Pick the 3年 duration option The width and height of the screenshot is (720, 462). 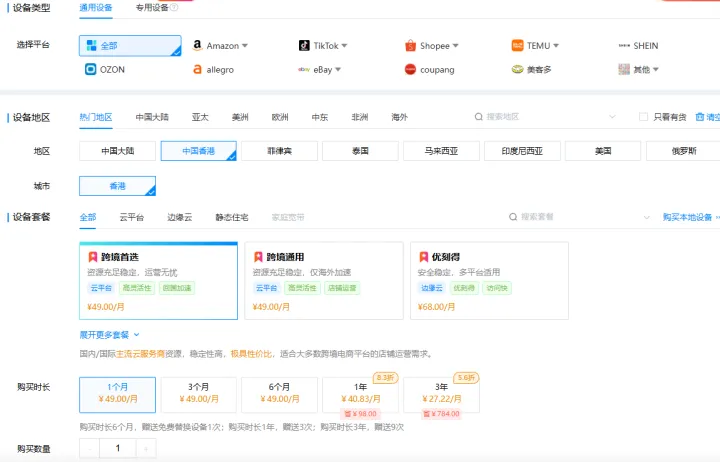pos(441,395)
